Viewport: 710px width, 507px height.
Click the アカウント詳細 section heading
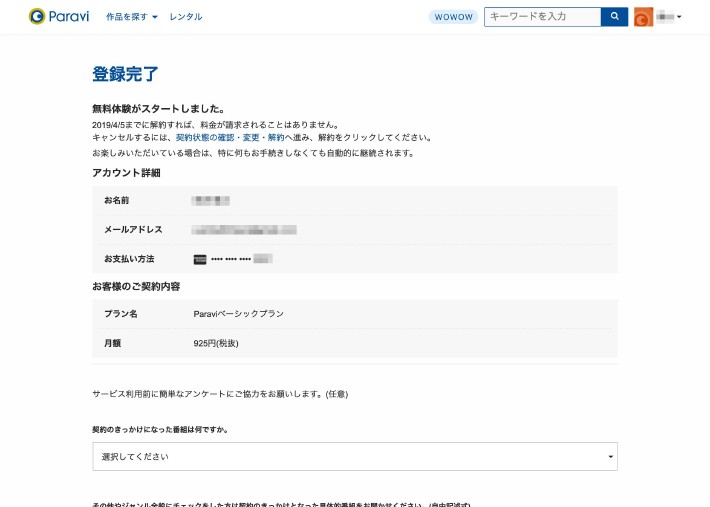click(126, 173)
